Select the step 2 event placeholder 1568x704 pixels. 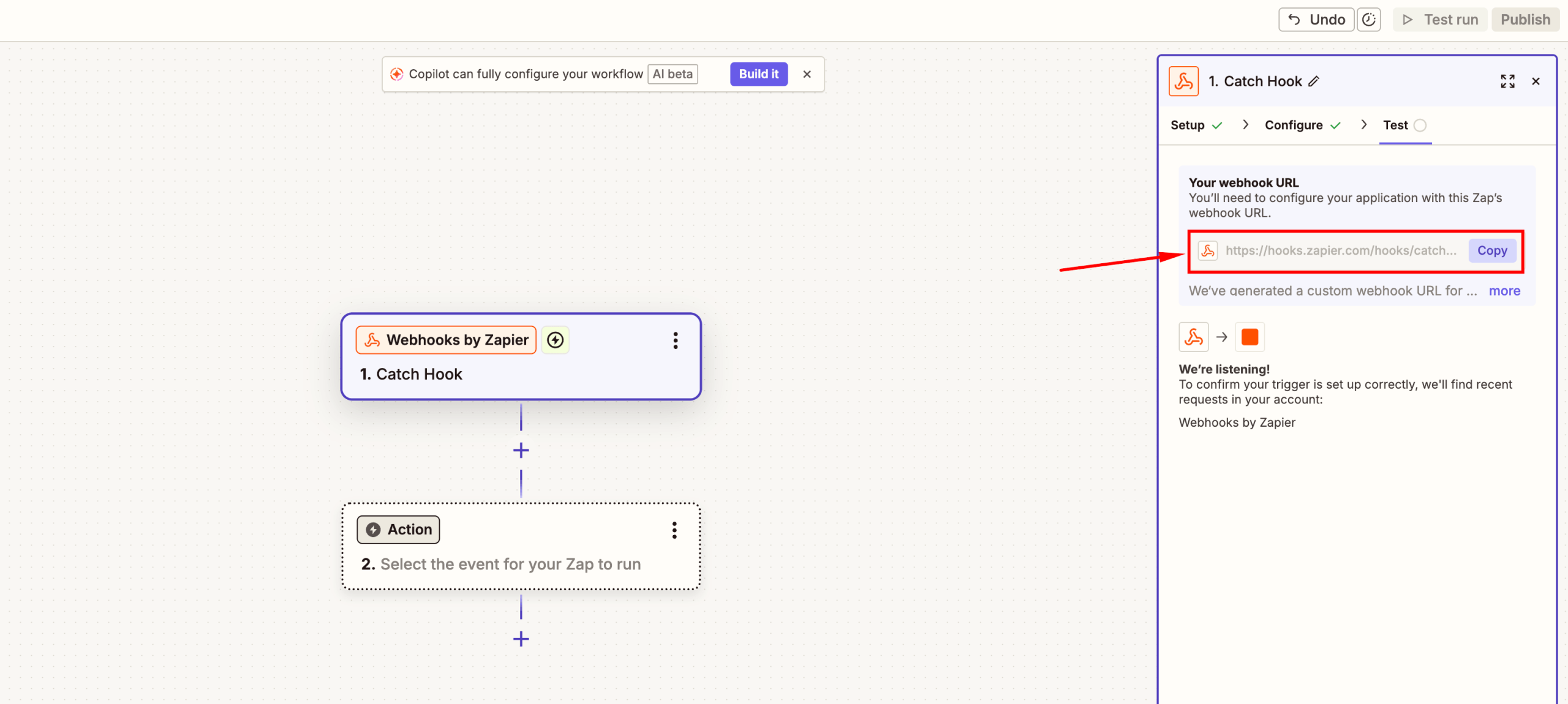[510, 564]
